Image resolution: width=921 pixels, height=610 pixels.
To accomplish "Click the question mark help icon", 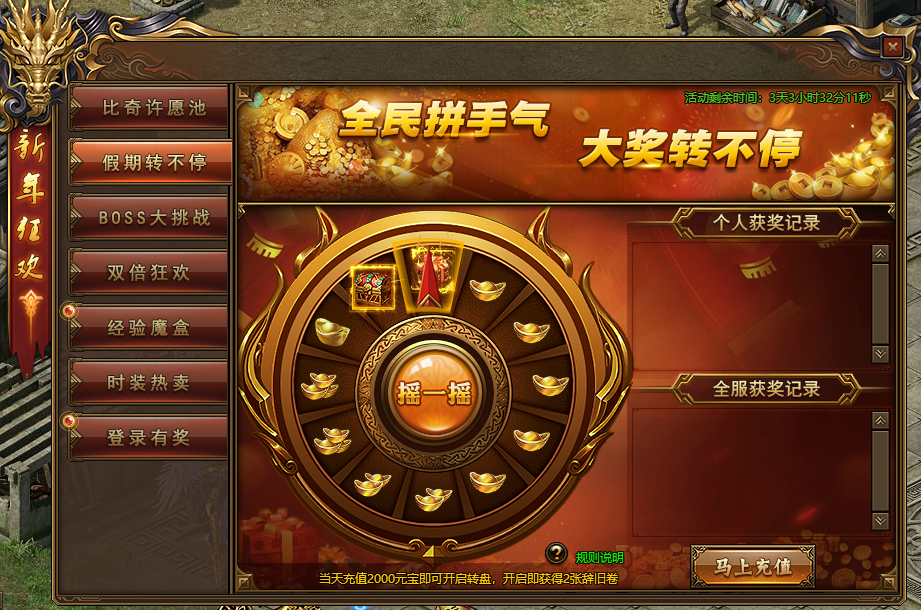I will tap(556, 553).
